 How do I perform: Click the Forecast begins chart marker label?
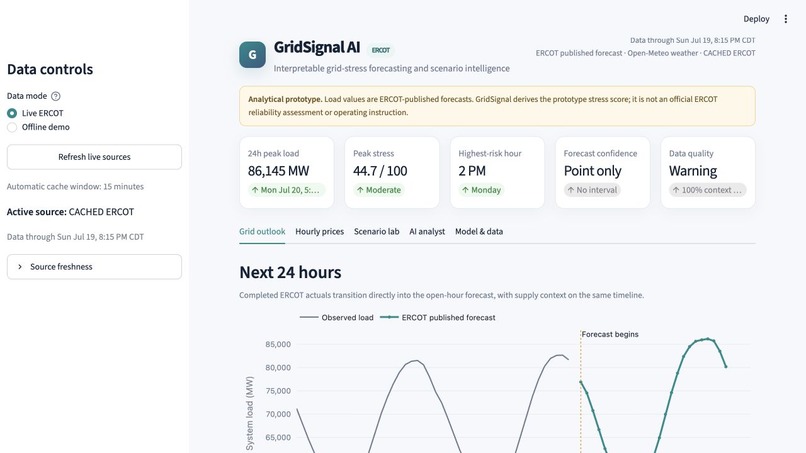coord(610,334)
